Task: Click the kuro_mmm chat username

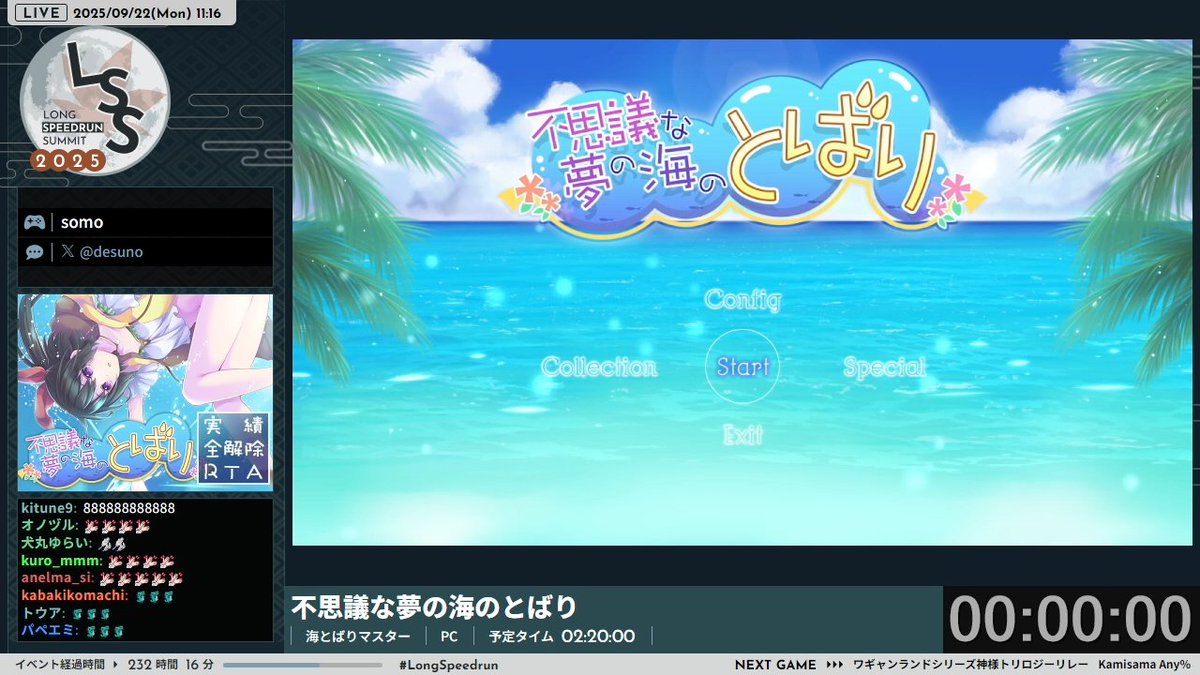Action: [x=60, y=560]
